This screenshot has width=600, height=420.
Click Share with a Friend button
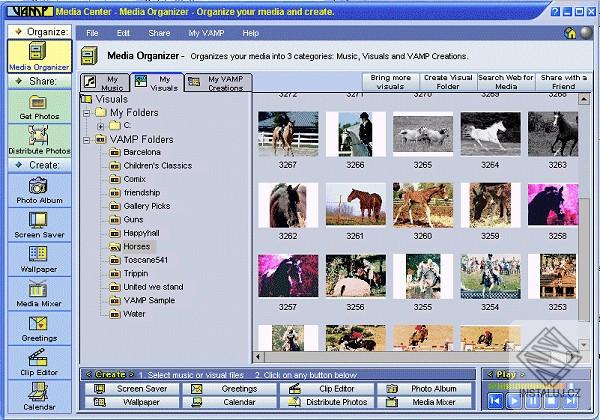click(563, 82)
